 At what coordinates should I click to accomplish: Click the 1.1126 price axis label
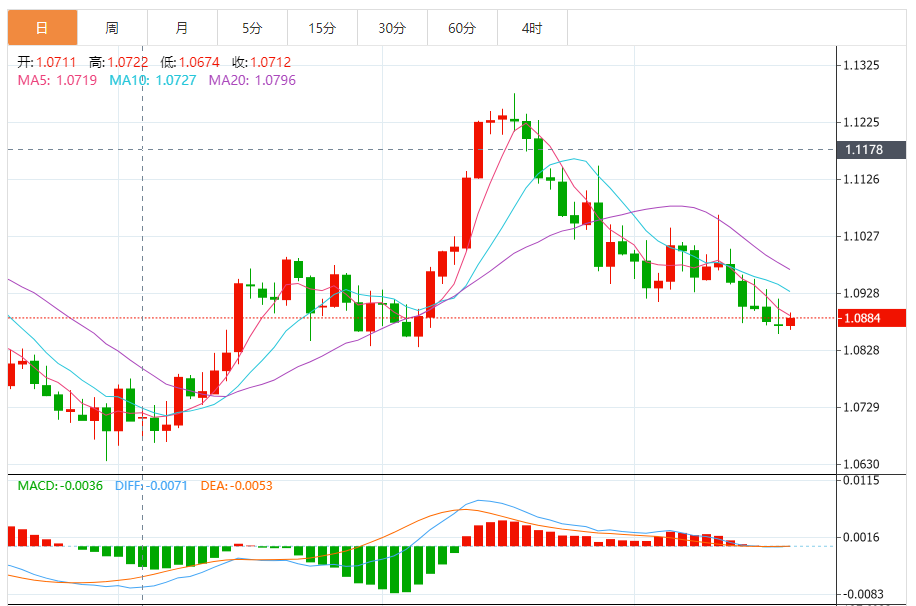click(x=861, y=179)
